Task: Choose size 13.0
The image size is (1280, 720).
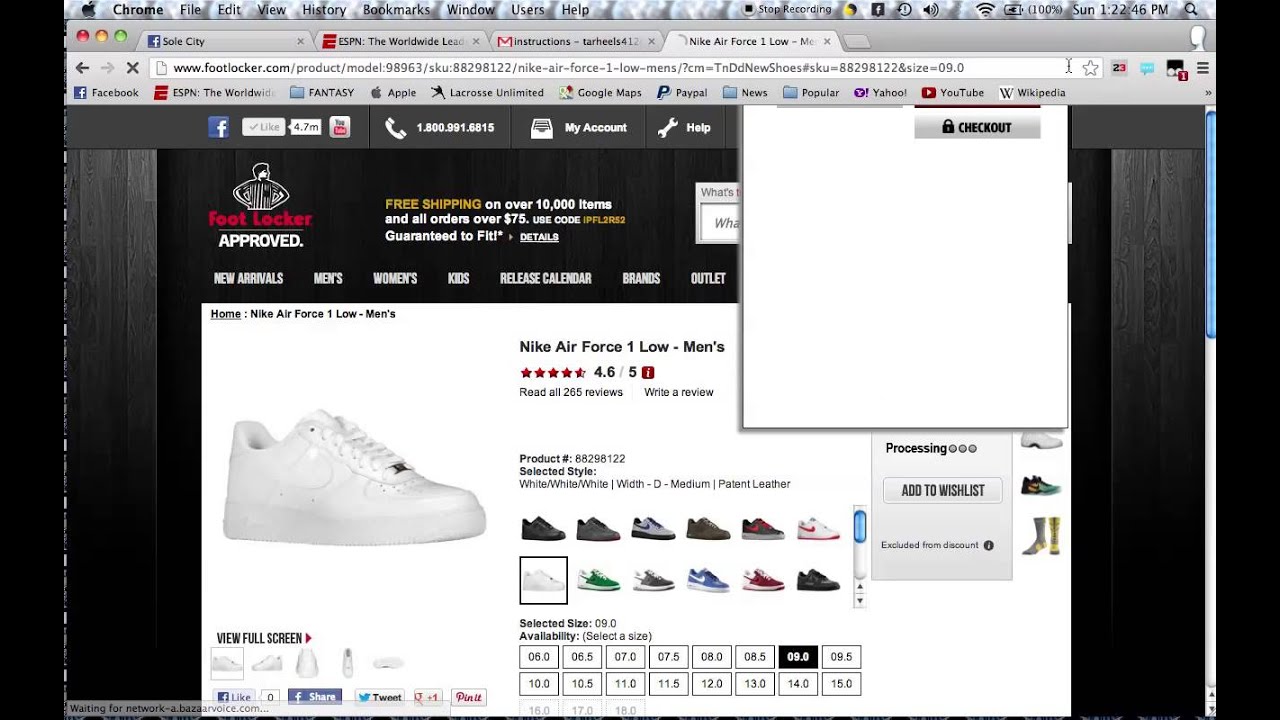Action: (754, 684)
